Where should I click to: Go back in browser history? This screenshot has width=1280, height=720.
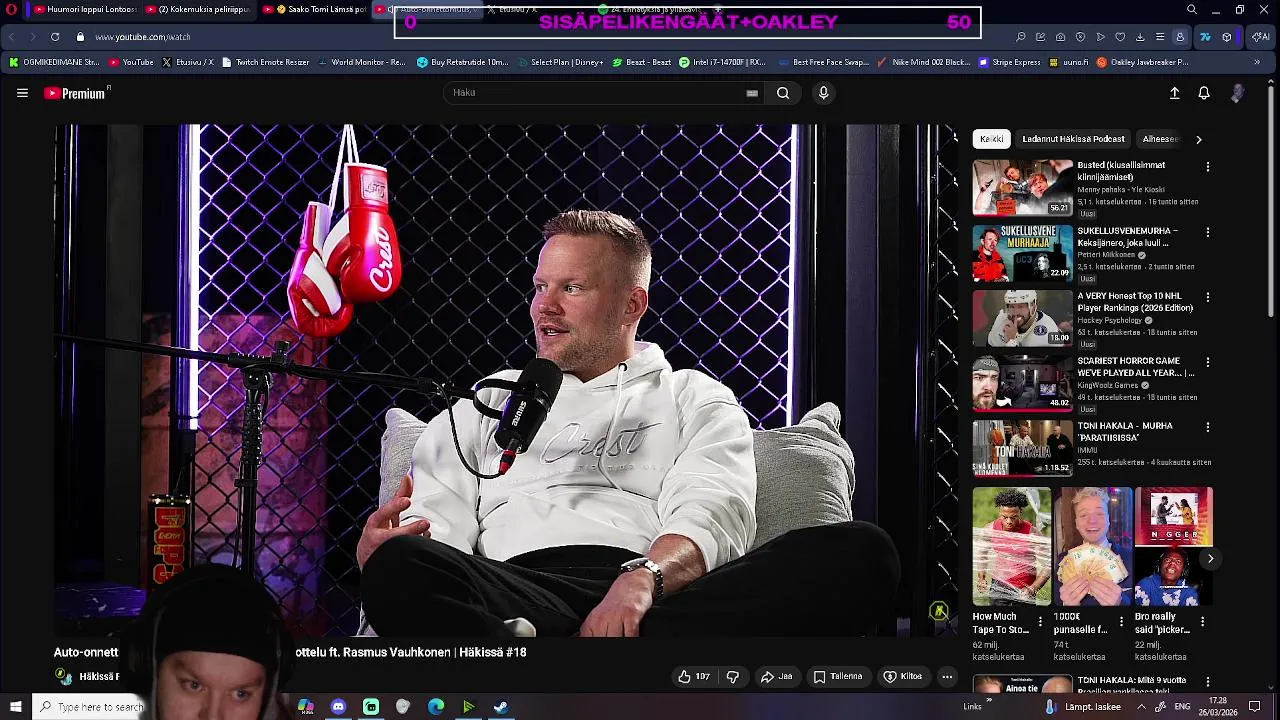[11, 37]
